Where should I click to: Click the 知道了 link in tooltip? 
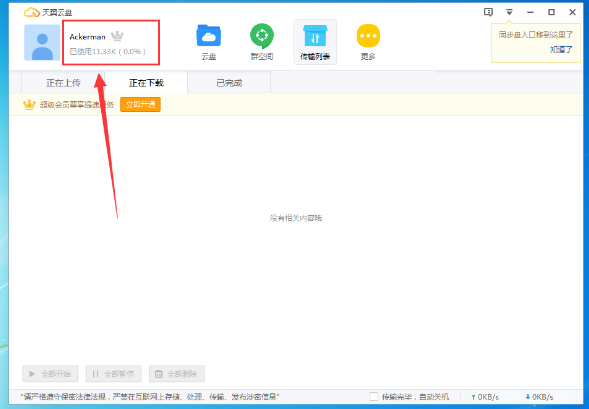pyautogui.click(x=561, y=49)
